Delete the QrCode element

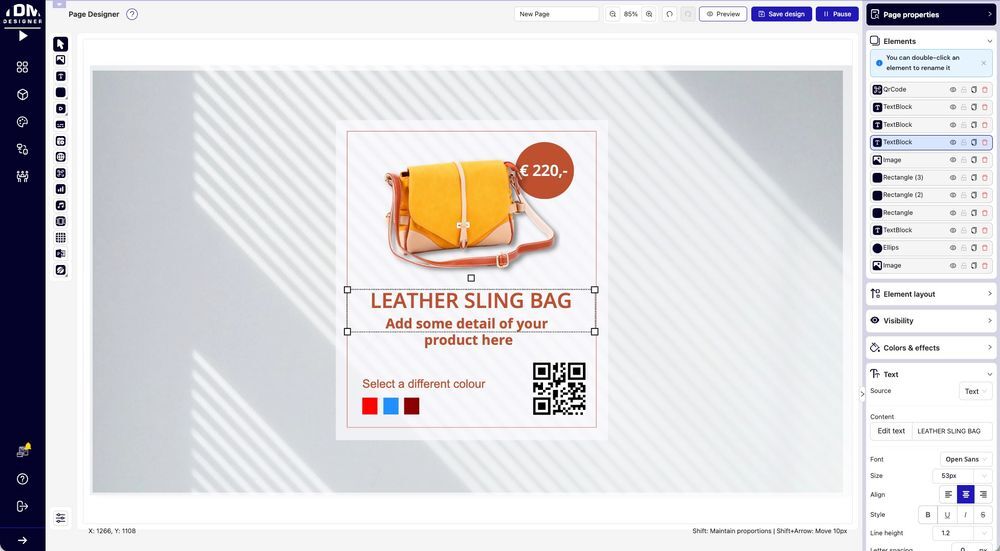point(985,90)
